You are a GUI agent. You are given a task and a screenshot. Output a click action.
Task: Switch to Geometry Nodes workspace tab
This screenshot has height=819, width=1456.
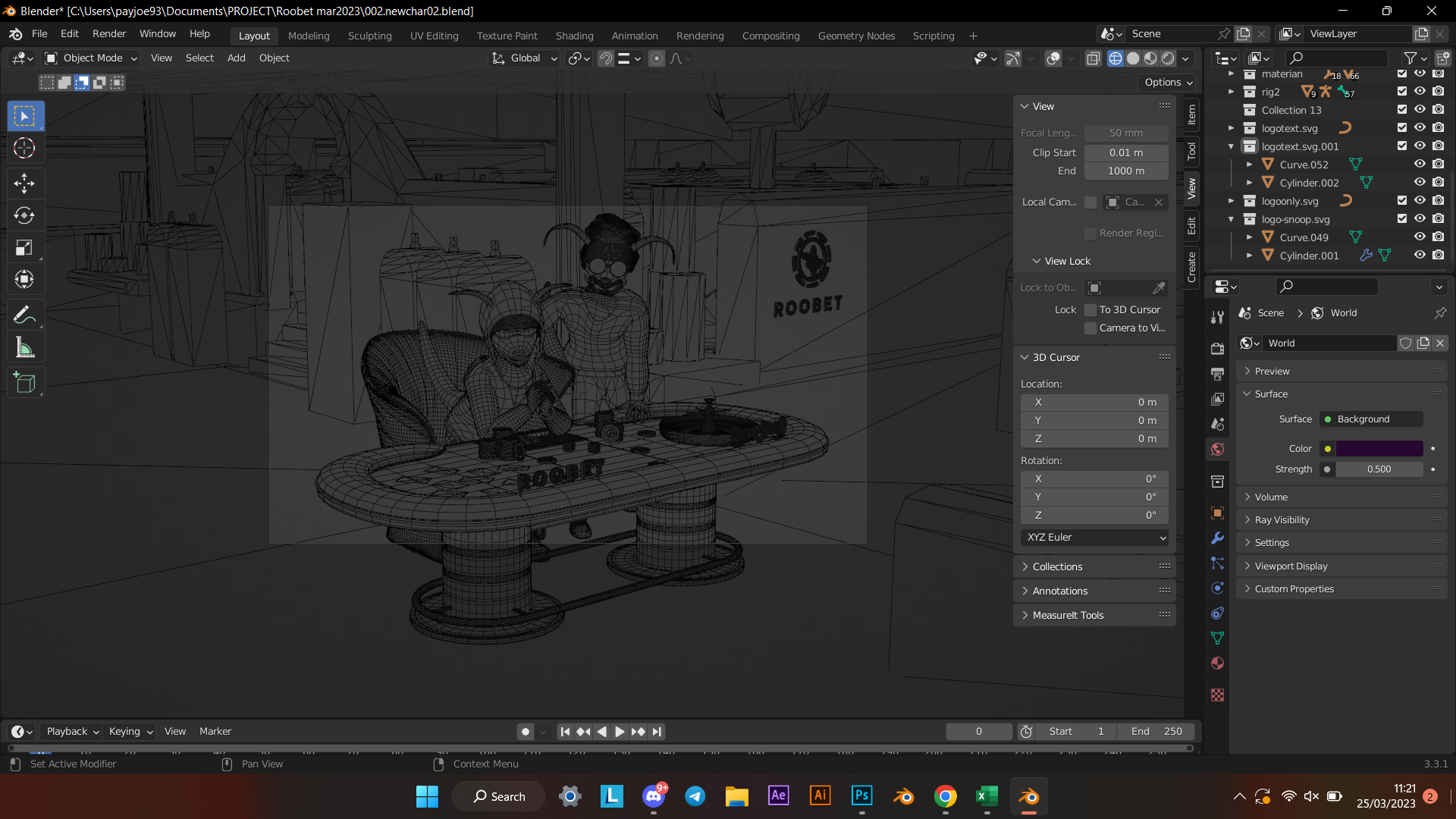pos(856,36)
